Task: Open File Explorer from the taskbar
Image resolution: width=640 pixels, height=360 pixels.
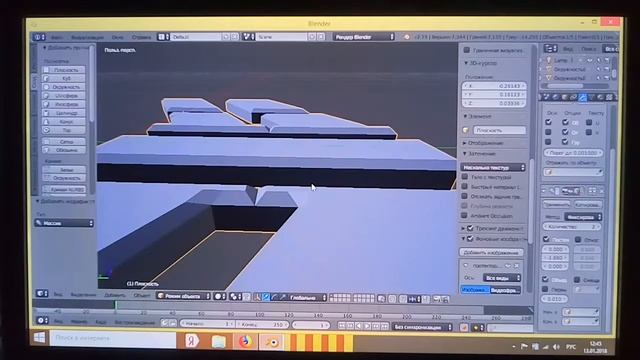Action: (219, 341)
